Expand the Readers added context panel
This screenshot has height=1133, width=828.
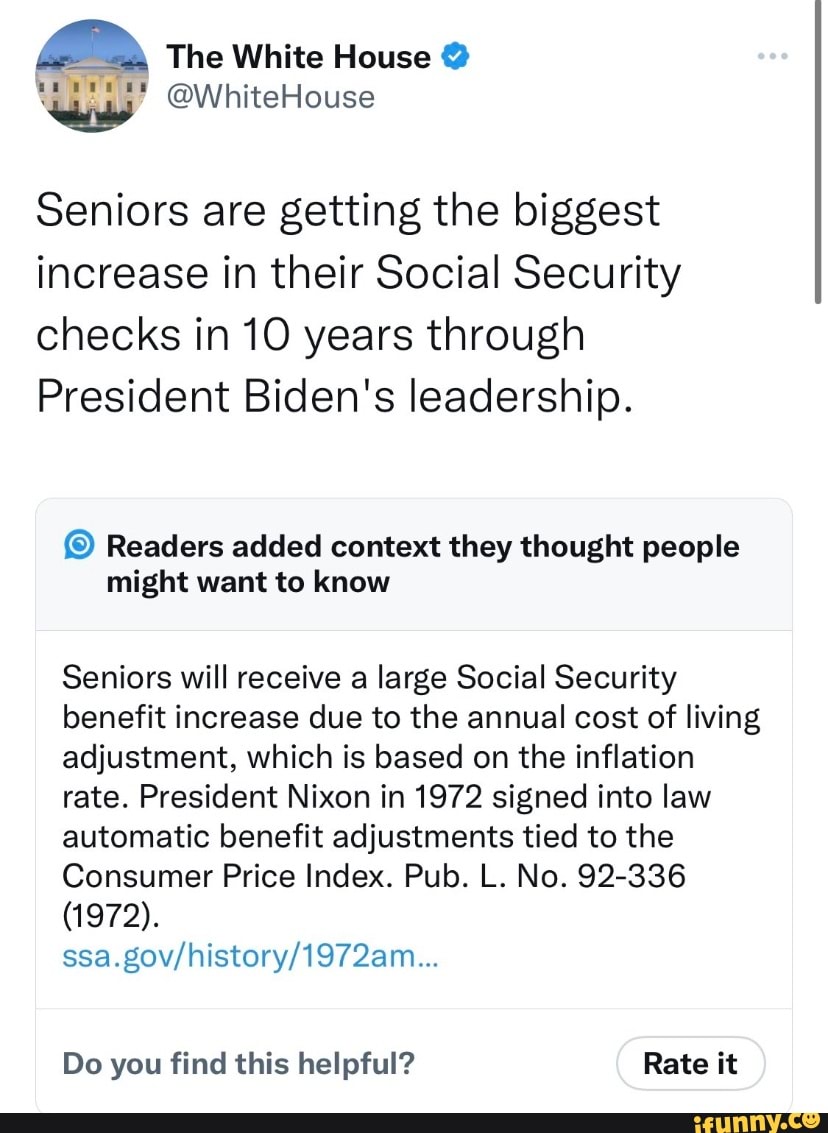coord(413,565)
